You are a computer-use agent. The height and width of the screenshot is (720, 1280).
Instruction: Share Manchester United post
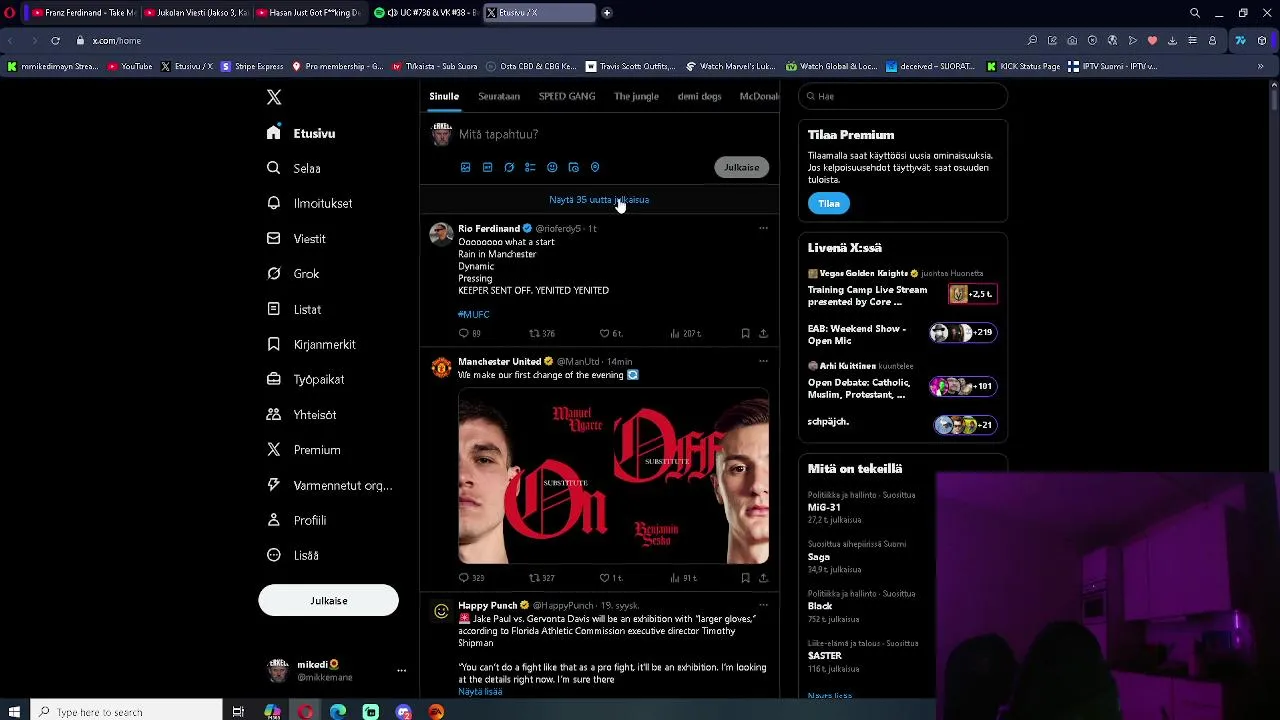click(x=763, y=578)
